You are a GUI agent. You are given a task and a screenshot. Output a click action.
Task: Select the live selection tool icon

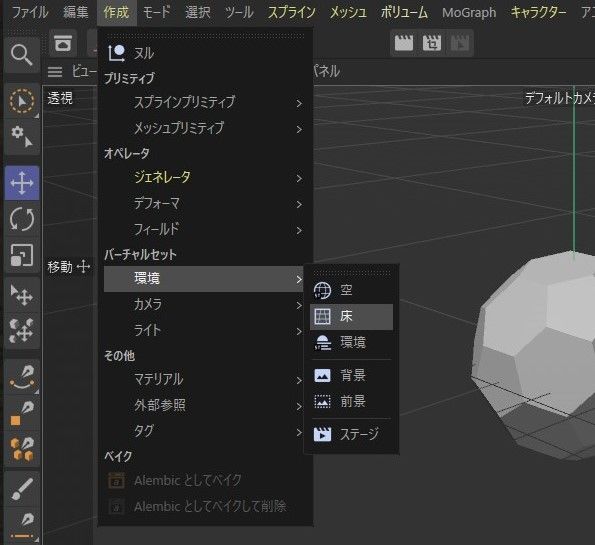pos(22,101)
